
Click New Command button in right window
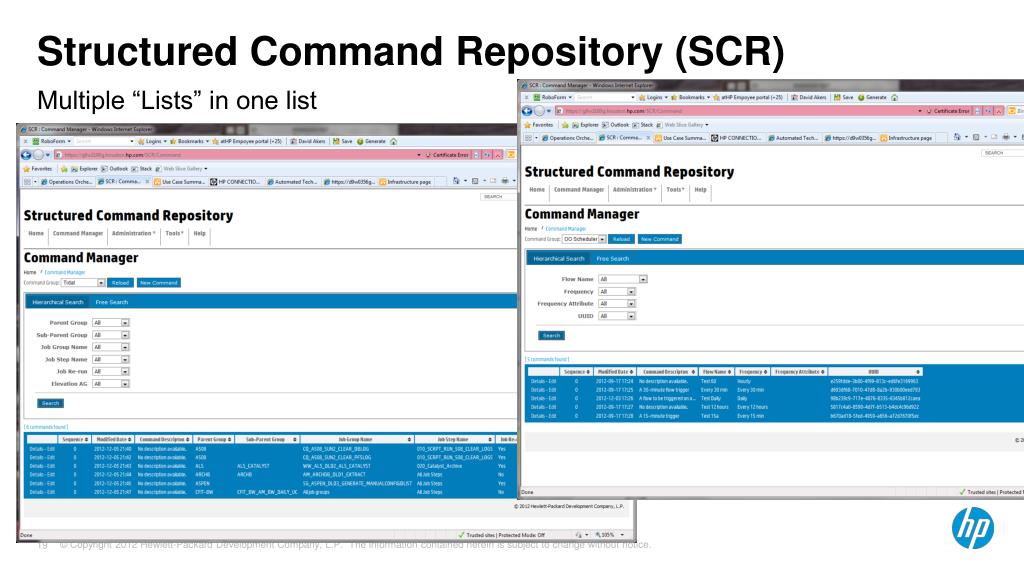point(660,239)
